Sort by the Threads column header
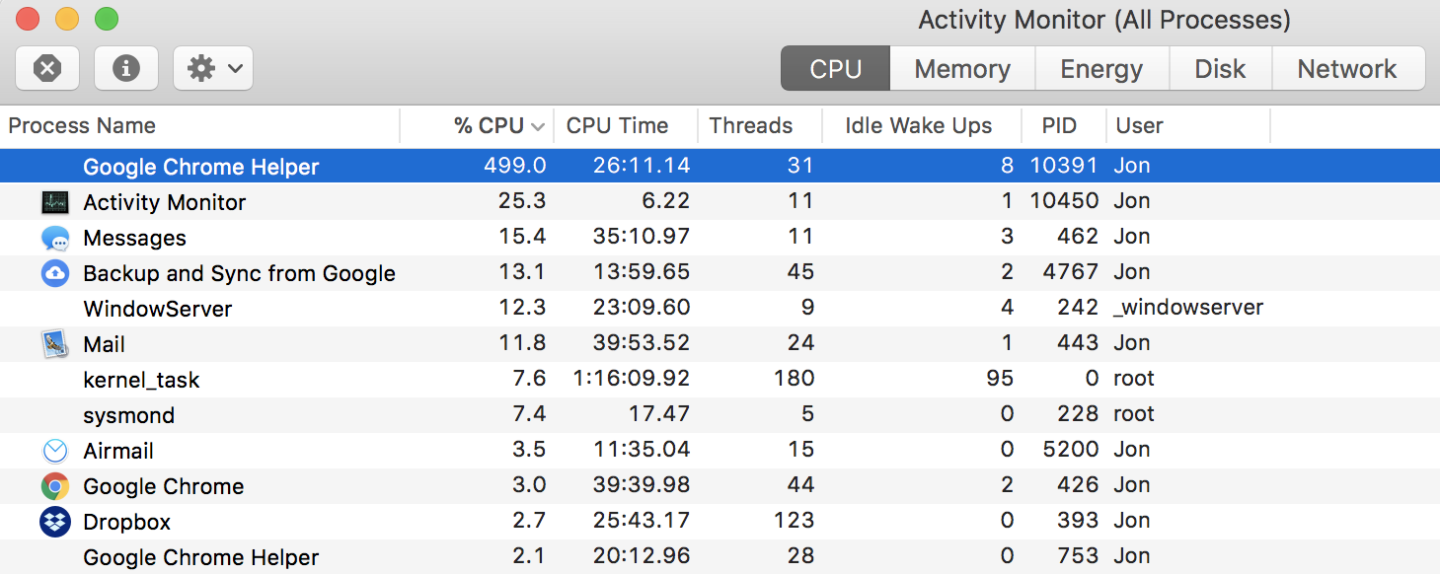The image size is (1440, 574). tap(750, 126)
